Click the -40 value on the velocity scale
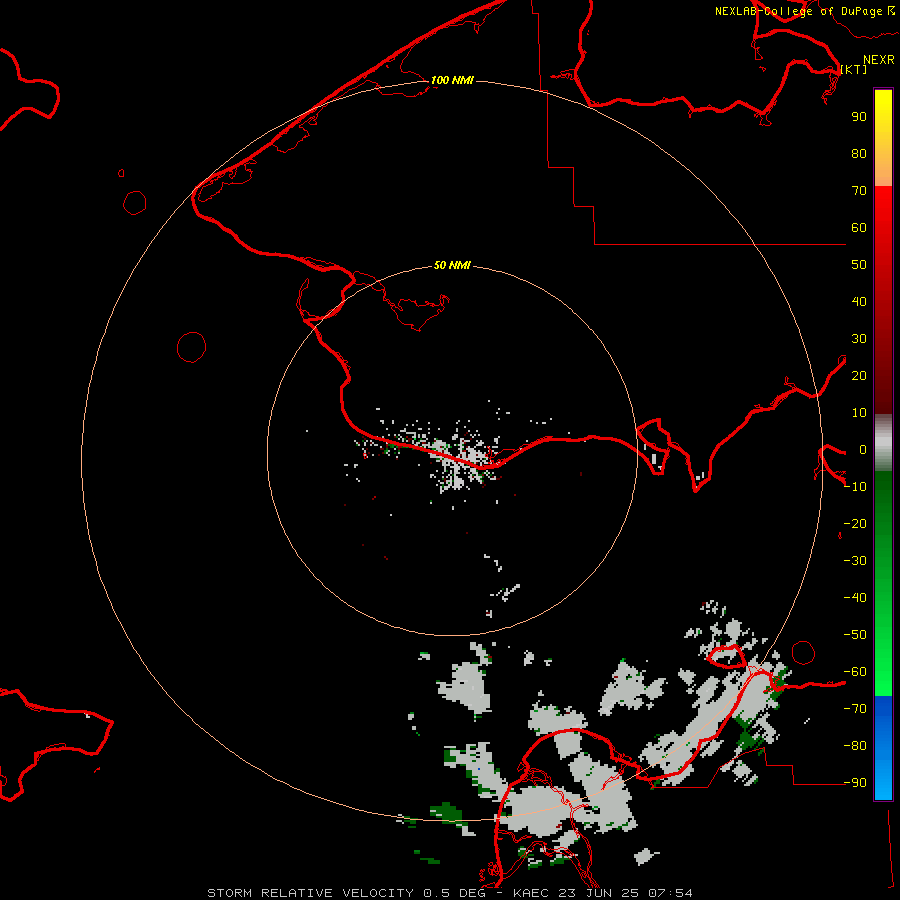Image resolution: width=900 pixels, height=900 pixels. (855, 598)
